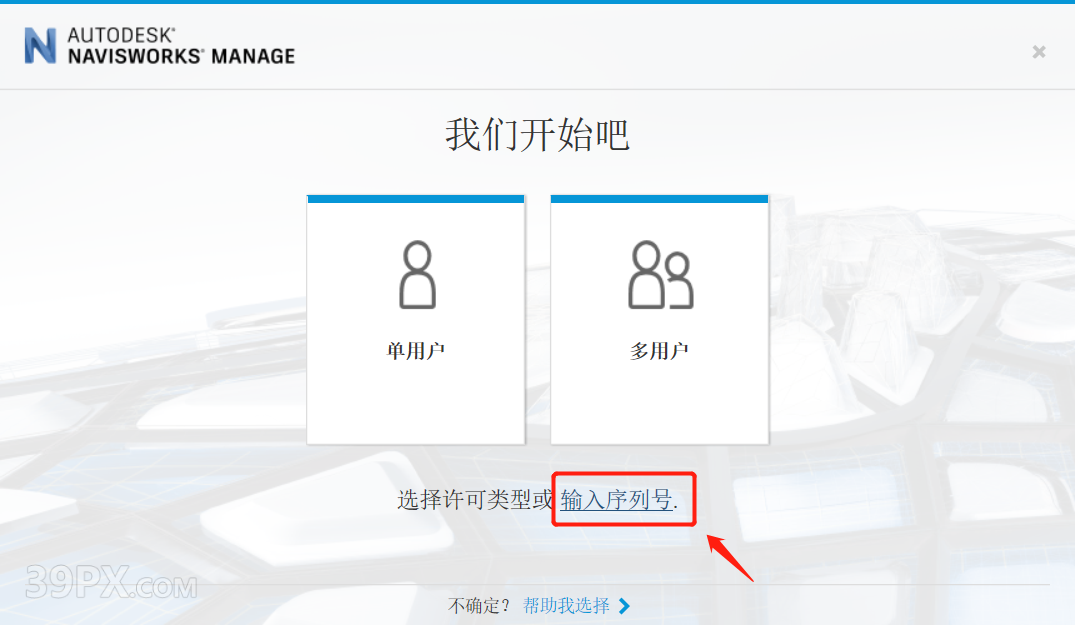This screenshot has height=625, width=1075.
Task: Click the 单用户 text label
Action: (416, 351)
